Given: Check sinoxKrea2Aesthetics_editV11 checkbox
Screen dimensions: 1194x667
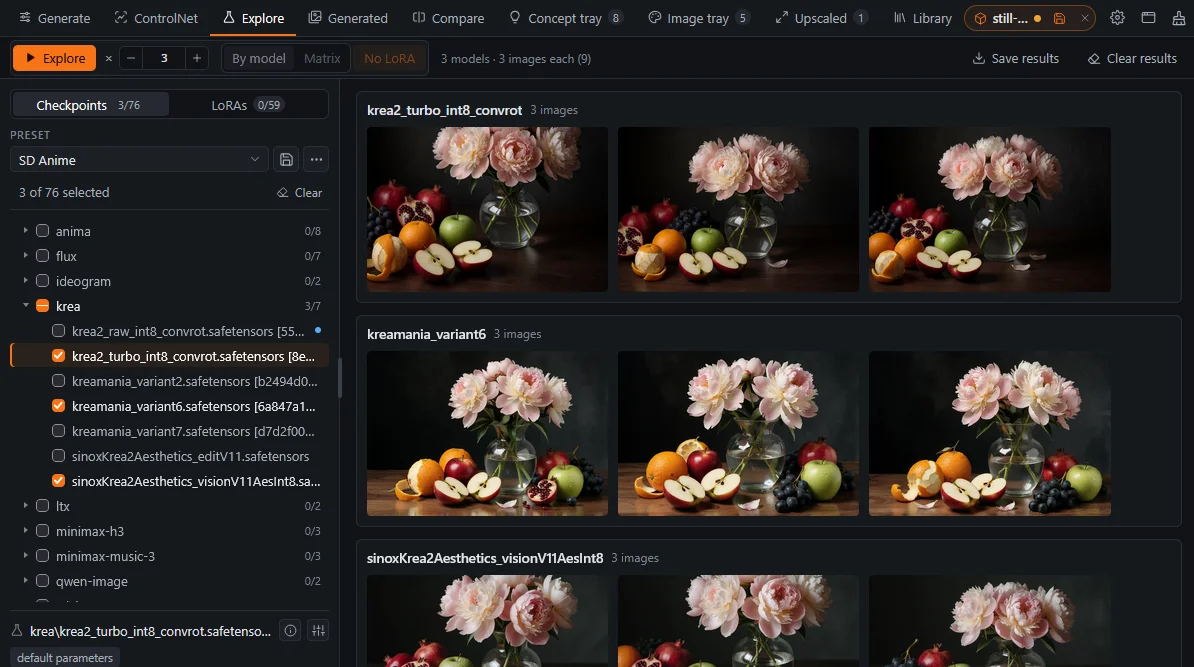Looking at the screenshot, I should coord(59,456).
